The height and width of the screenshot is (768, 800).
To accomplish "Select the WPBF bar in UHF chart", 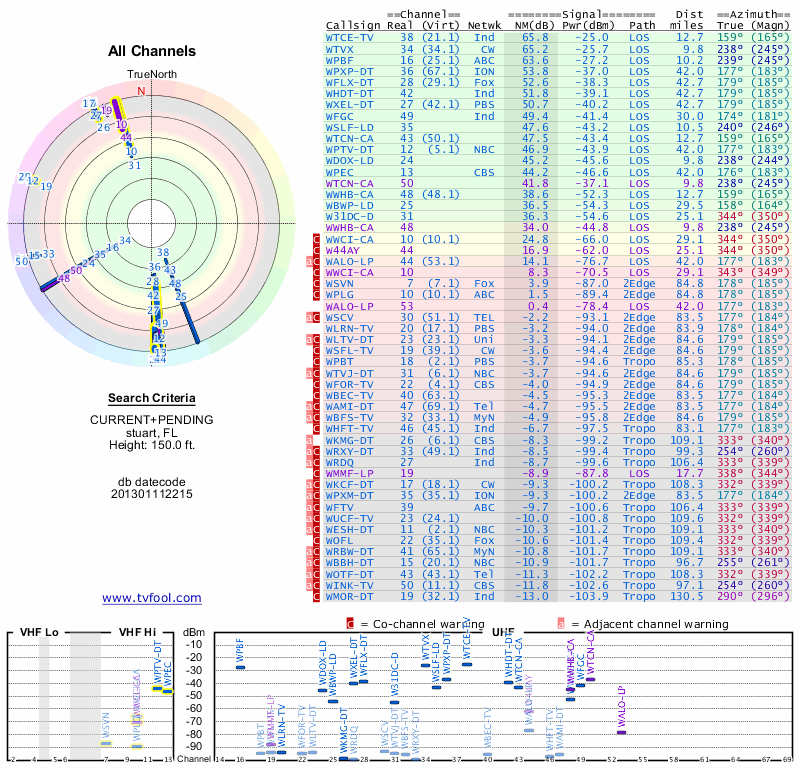I will [x=240, y=667].
